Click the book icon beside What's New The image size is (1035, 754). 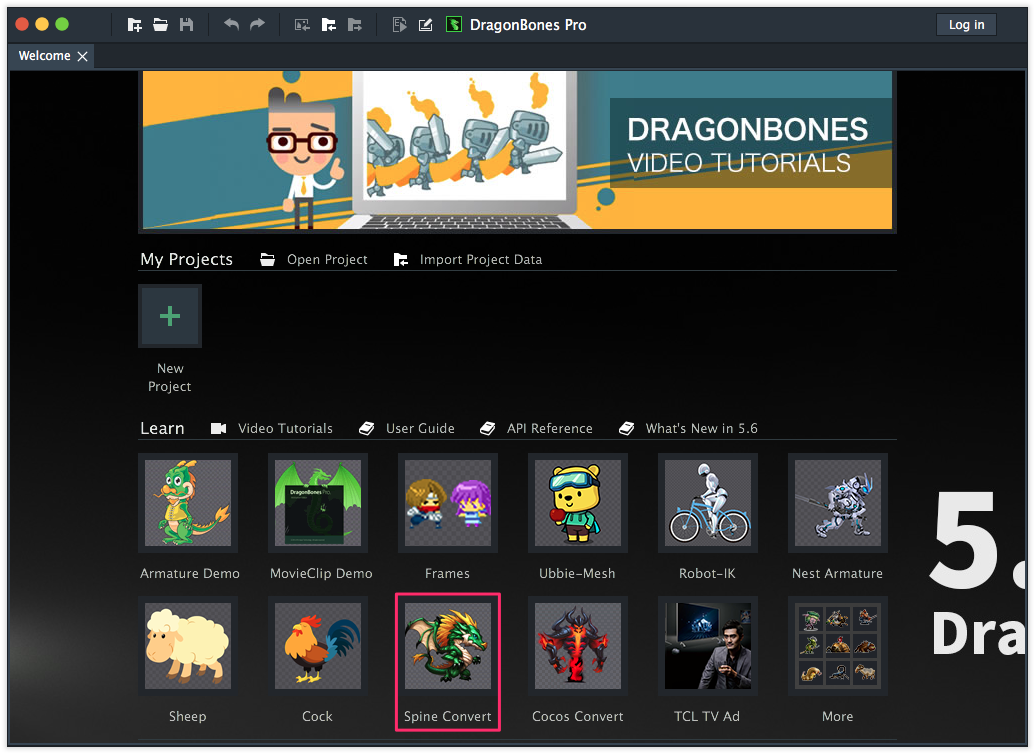pyautogui.click(x=626, y=428)
